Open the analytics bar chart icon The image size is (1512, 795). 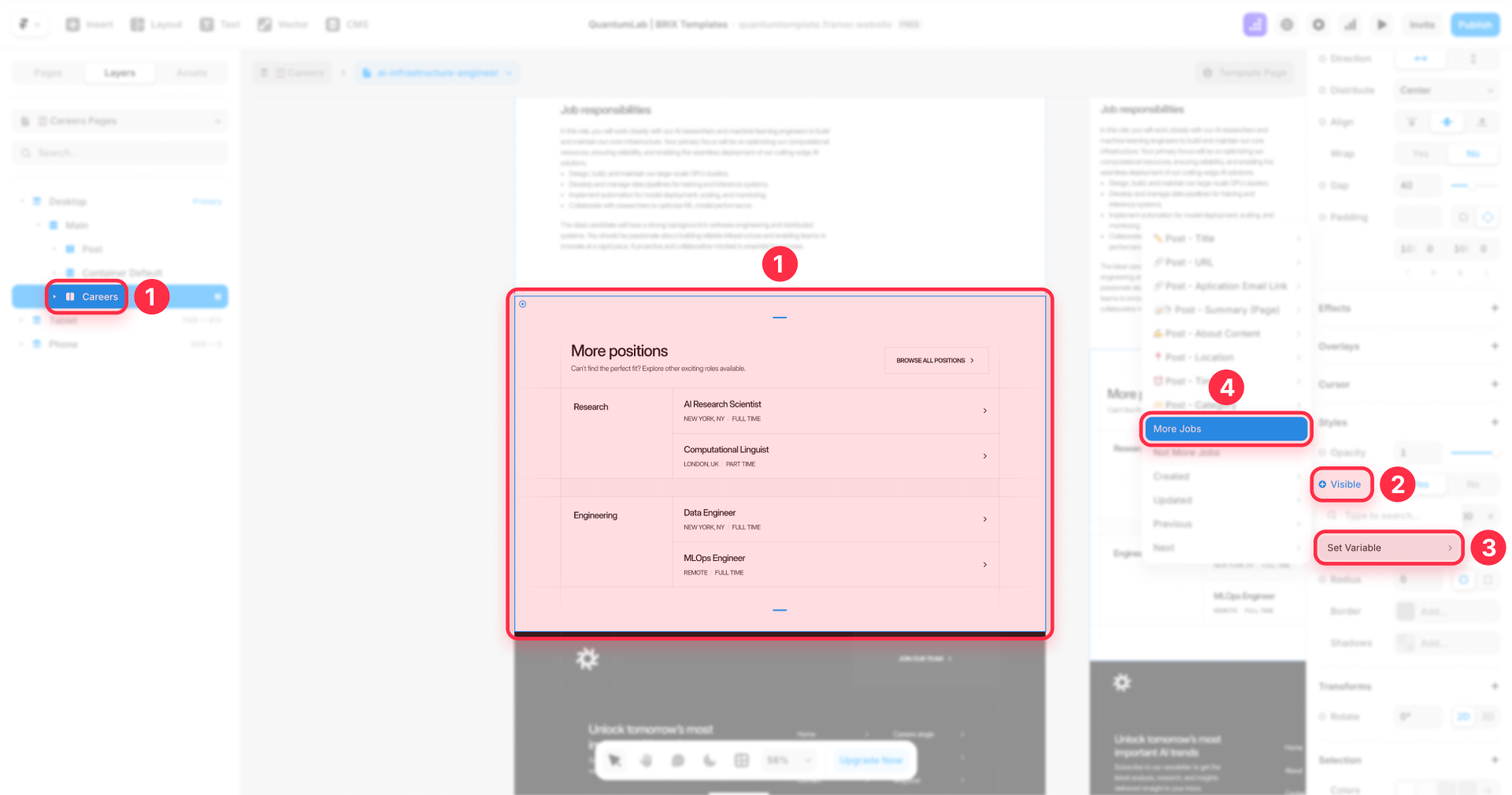point(1350,24)
